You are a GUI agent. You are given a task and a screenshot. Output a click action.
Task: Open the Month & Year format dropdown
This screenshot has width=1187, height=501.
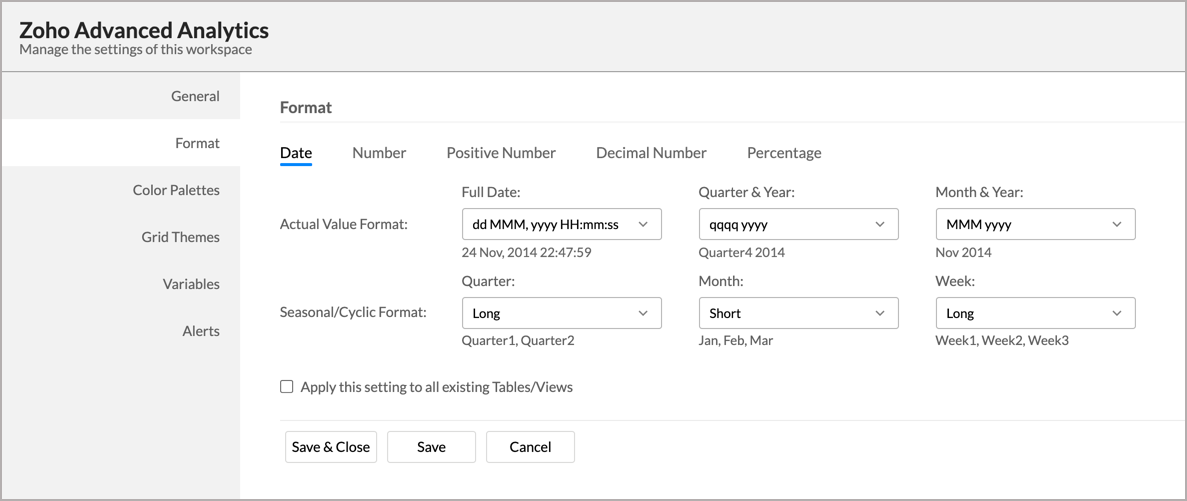coord(1035,225)
